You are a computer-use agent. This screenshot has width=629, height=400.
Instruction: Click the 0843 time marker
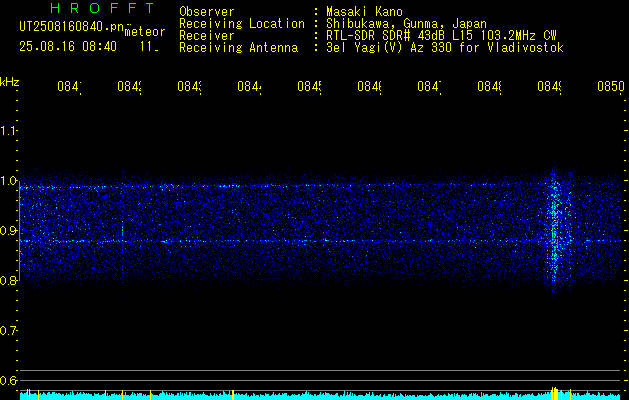(x=189, y=86)
